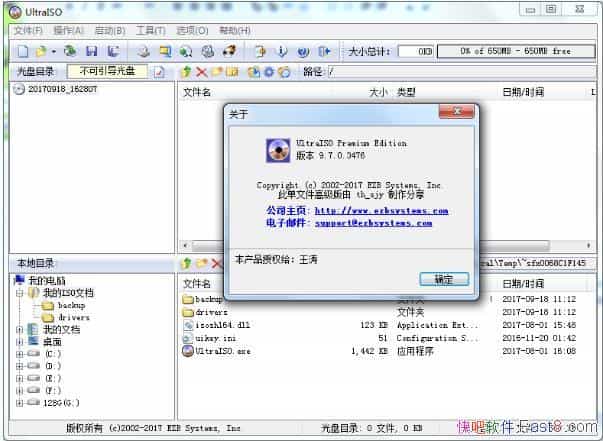Image resolution: width=603 pixels, height=441 pixels.
Task: Click the Burn CD/DVD image flame icon
Action: [230, 51]
